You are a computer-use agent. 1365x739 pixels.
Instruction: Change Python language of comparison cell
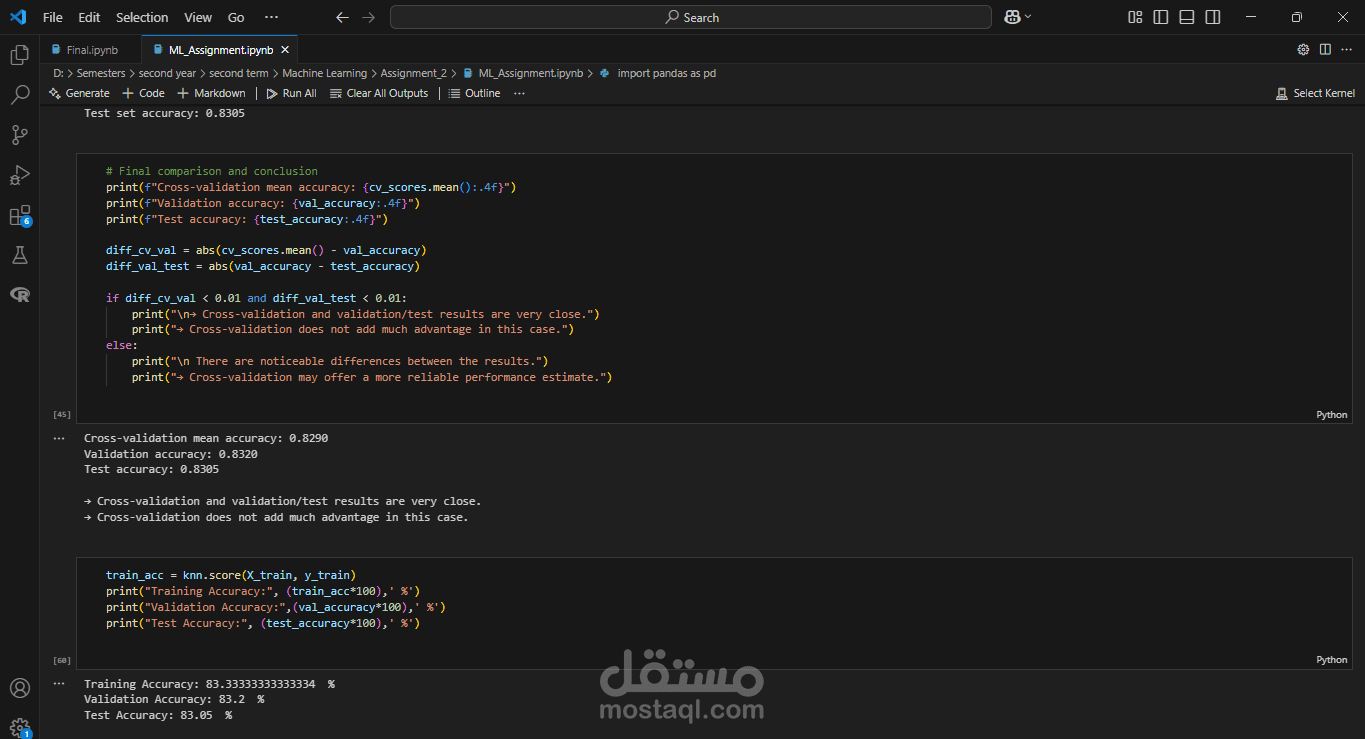(x=1331, y=415)
